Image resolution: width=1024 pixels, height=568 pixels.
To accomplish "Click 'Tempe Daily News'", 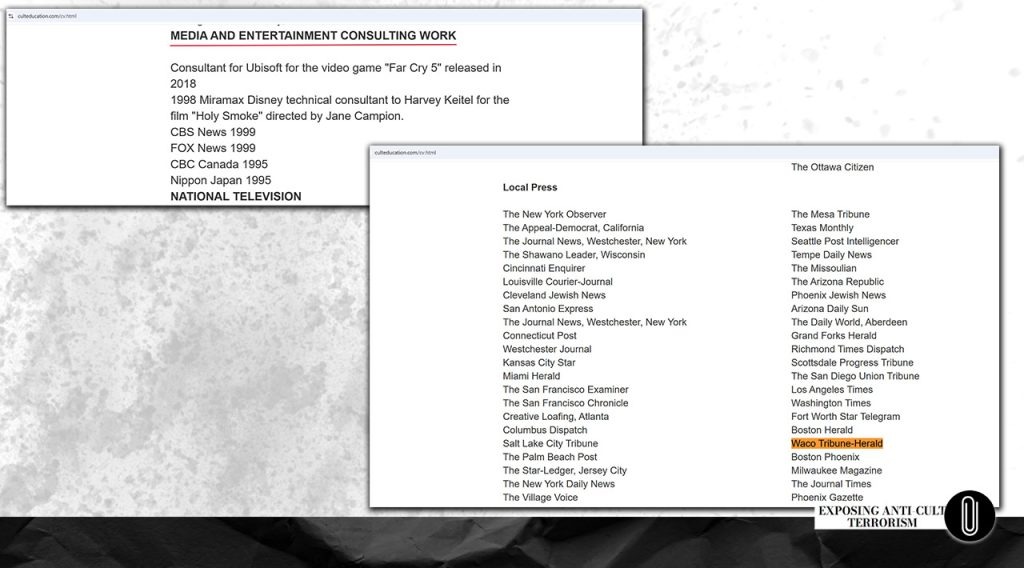I will (x=831, y=255).
